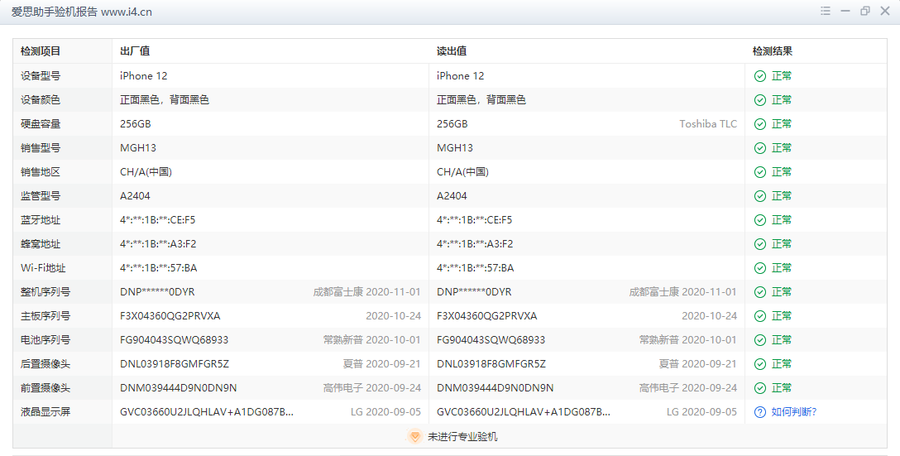
Task: Select the 设备颜色 row label
Action: pos(40,100)
